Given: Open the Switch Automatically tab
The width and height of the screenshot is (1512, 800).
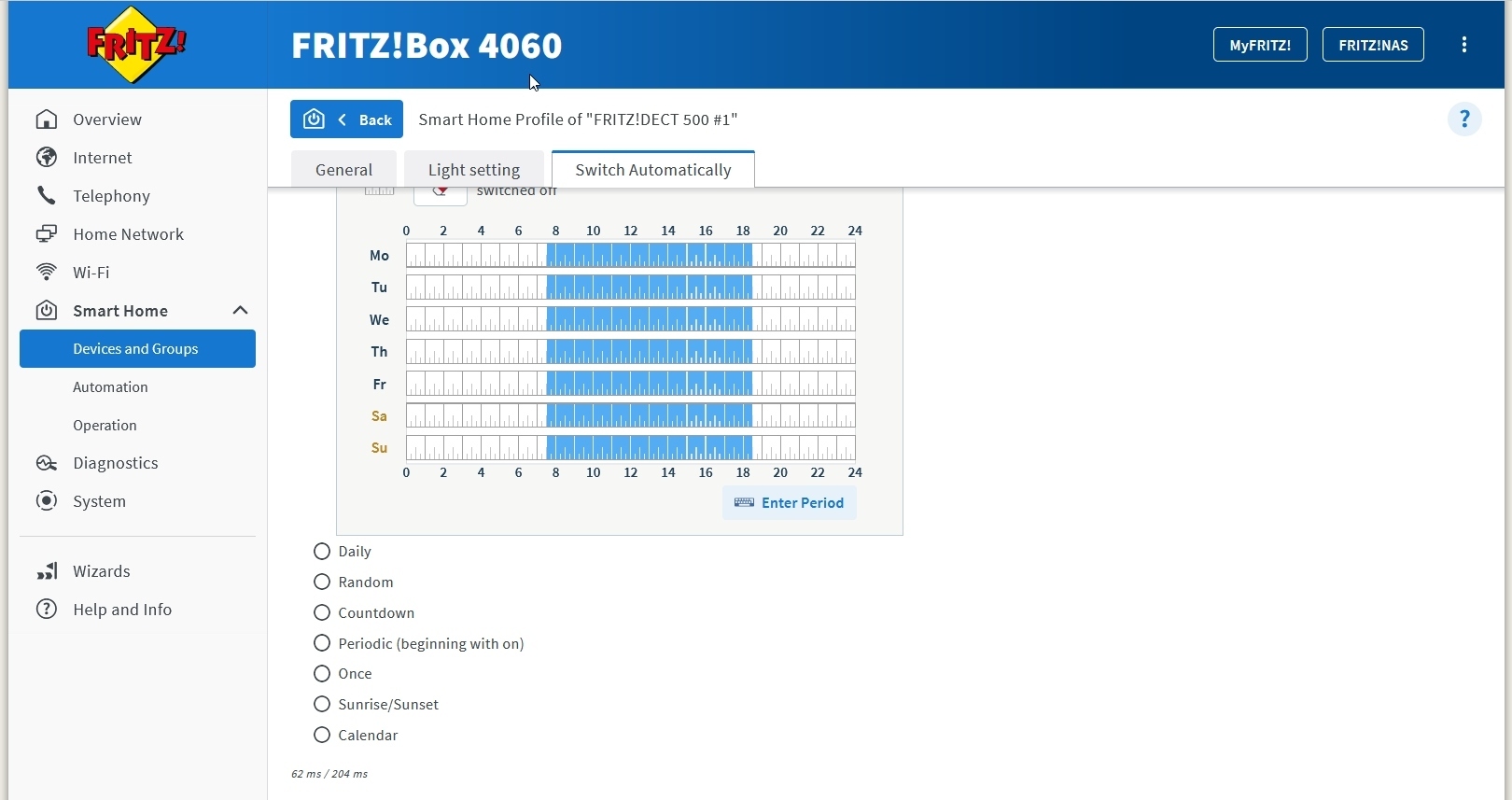Looking at the screenshot, I should point(653,170).
